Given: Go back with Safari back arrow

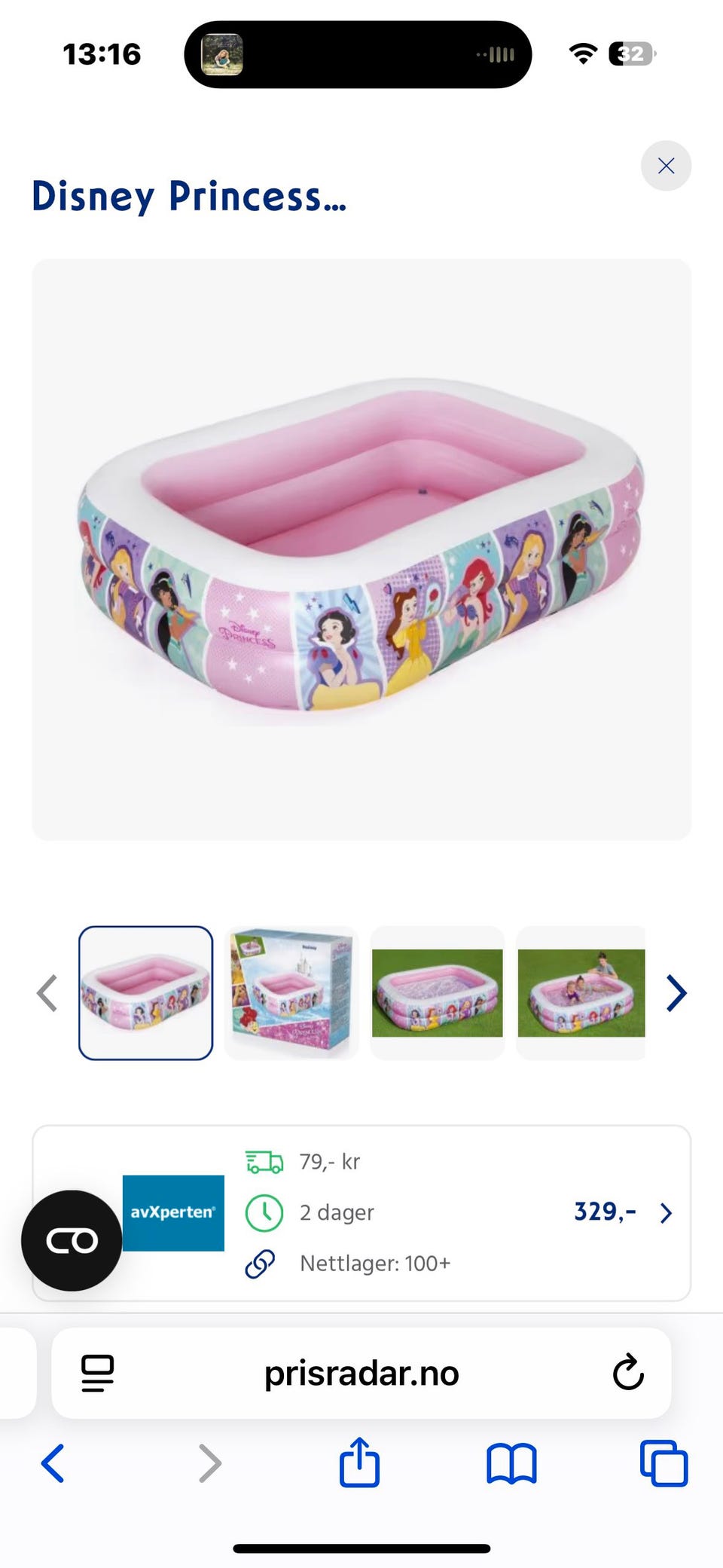Looking at the screenshot, I should [53, 1463].
